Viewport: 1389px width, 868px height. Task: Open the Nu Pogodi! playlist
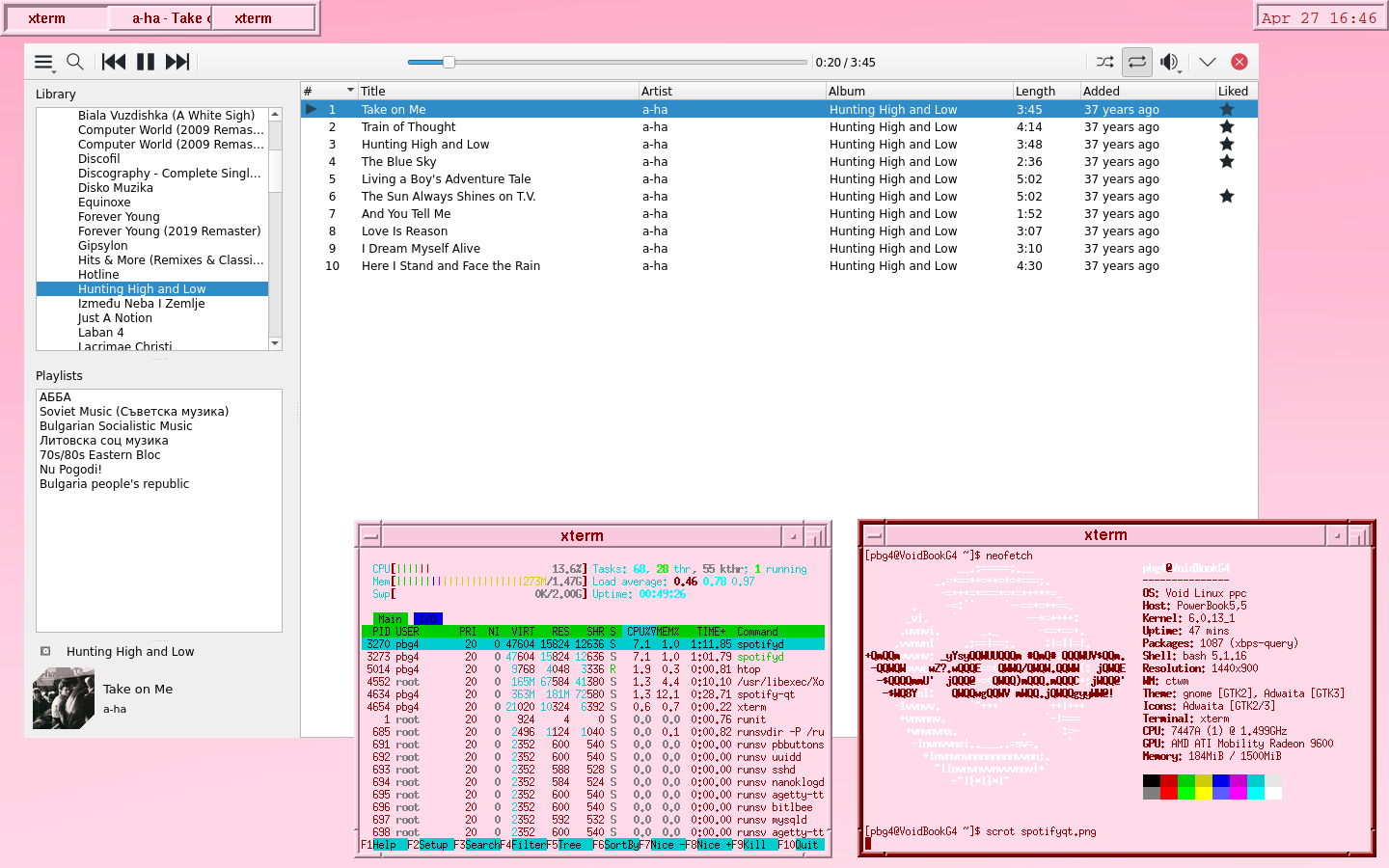click(x=70, y=469)
